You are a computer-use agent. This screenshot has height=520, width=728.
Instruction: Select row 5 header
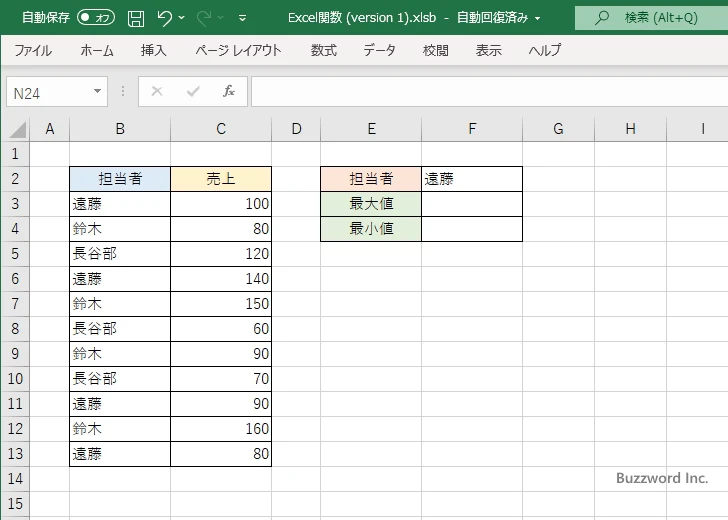click(x=15, y=254)
